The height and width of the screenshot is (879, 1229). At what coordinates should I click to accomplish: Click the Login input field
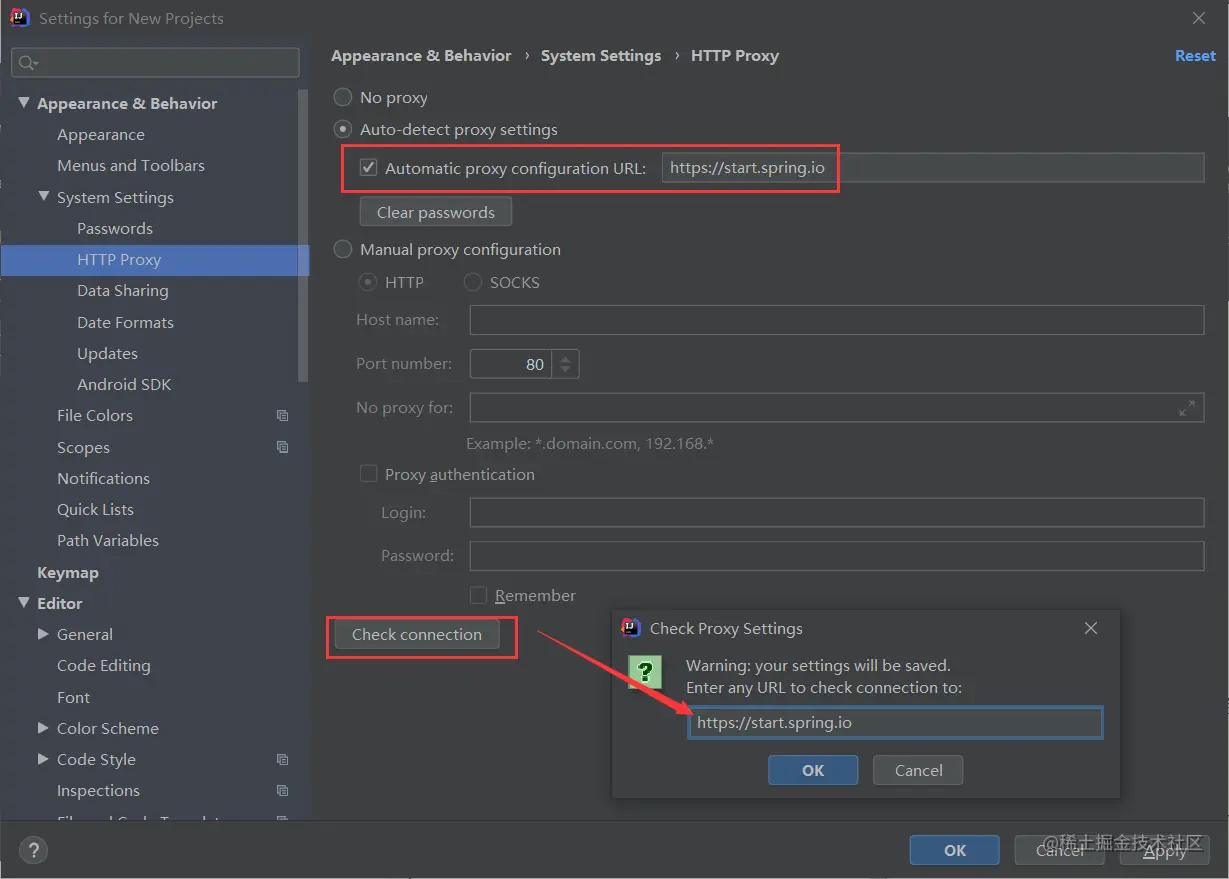837,512
